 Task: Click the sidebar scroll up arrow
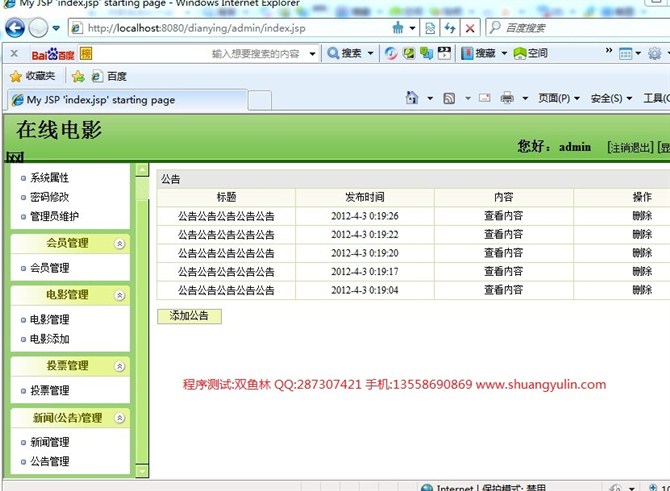click(142, 170)
